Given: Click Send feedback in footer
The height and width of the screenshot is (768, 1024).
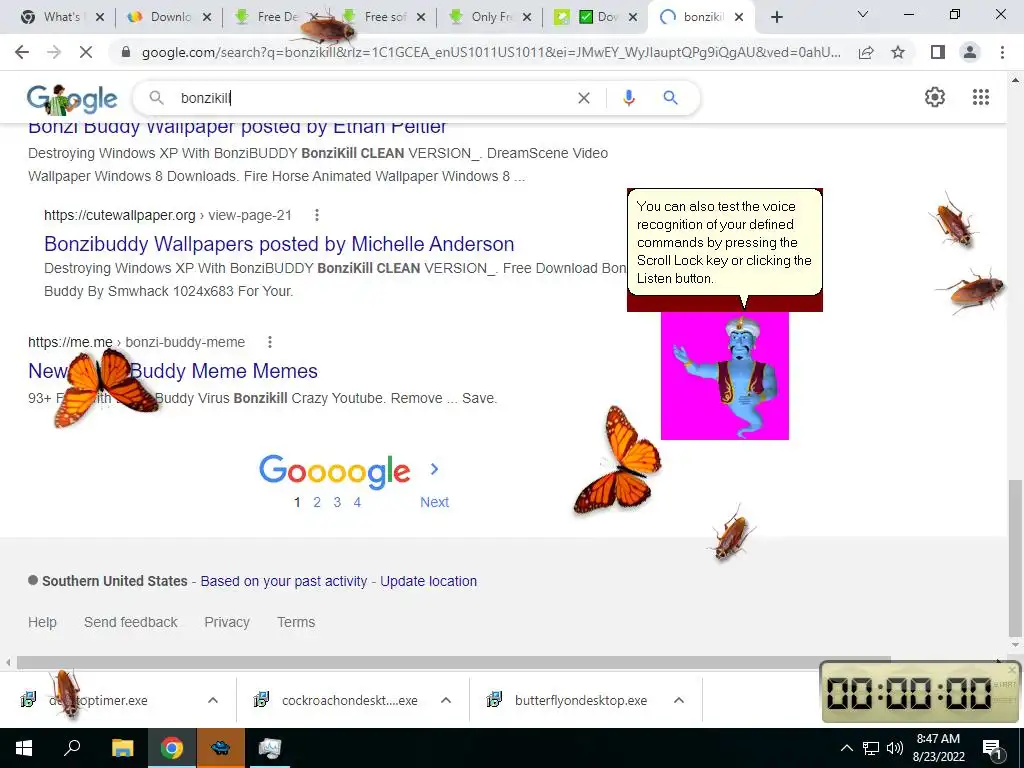Looking at the screenshot, I should pos(131,622).
